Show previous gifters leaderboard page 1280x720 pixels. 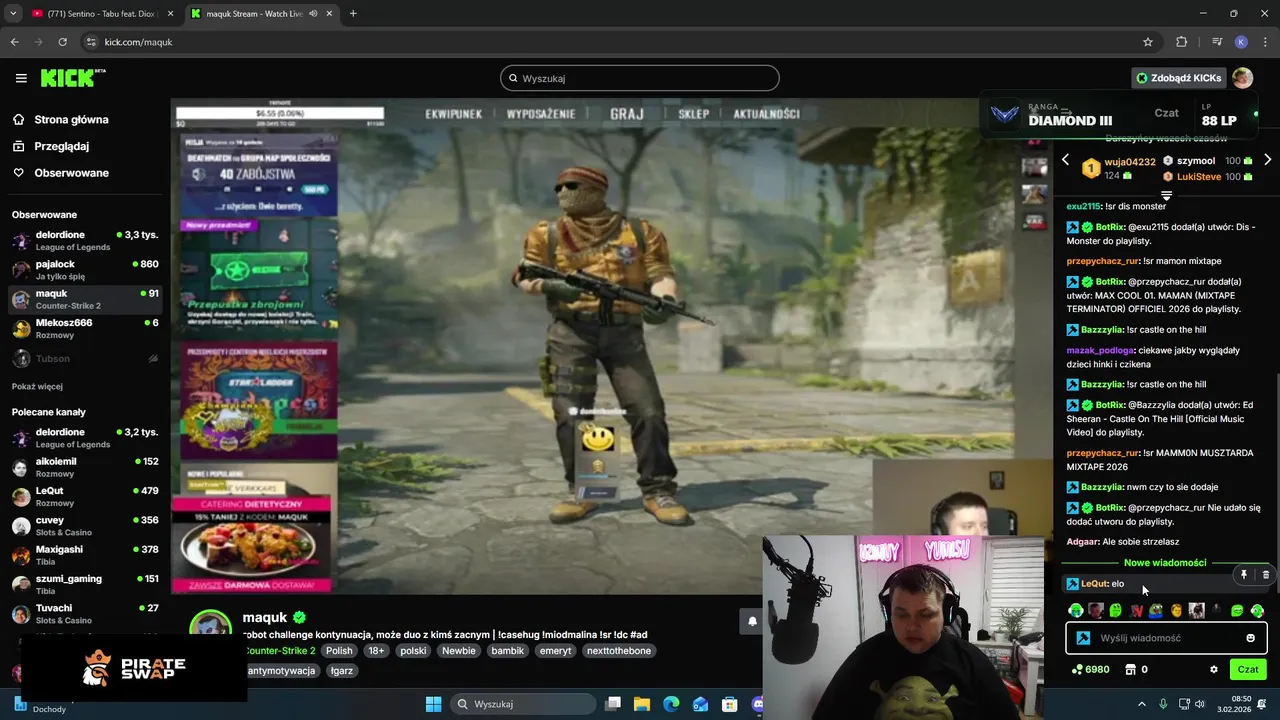(x=1065, y=160)
